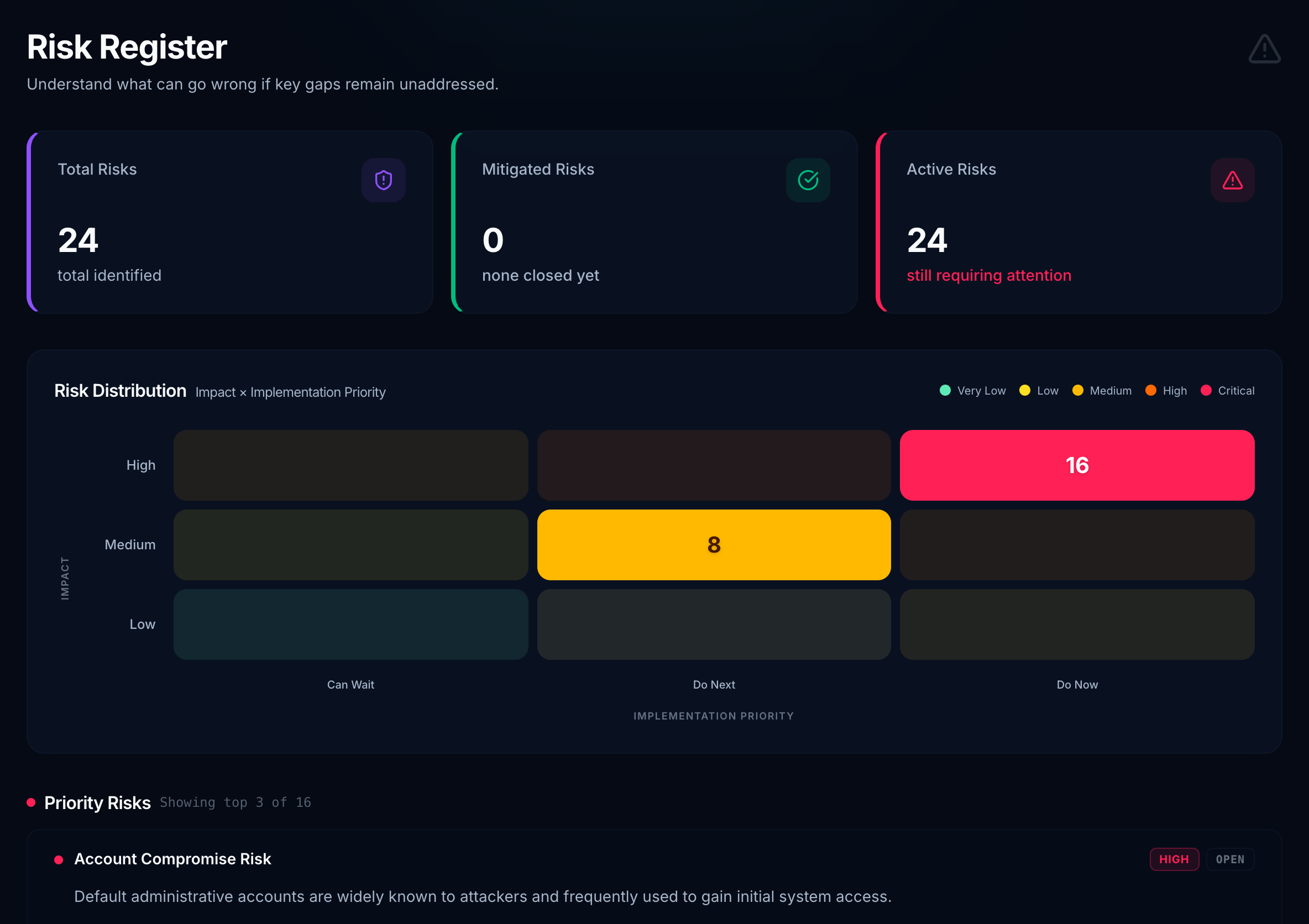Screen dimensions: 1309x924
Task: Click the warning triangle icon in the page header
Action: click(1264, 49)
